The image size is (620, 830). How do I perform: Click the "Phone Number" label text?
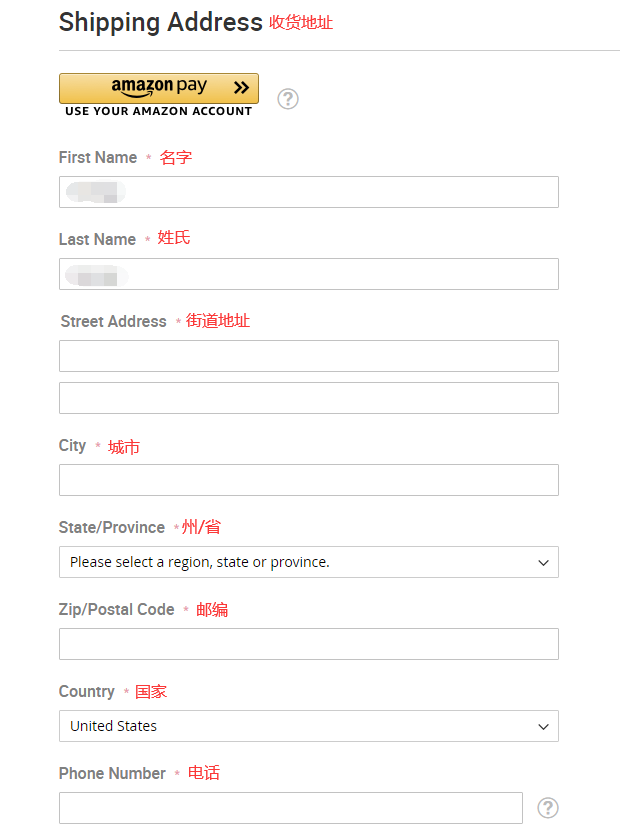pyautogui.click(x=112, y=773)
